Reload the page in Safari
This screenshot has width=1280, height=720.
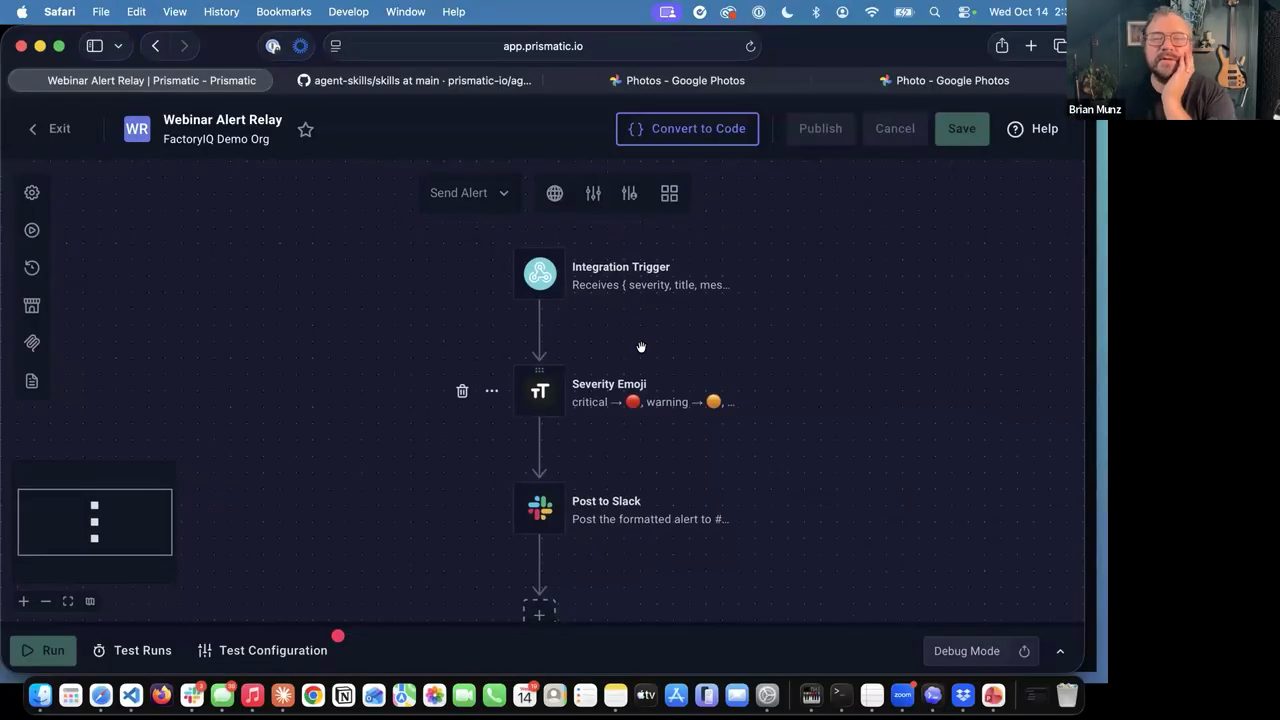coord(750,46)
